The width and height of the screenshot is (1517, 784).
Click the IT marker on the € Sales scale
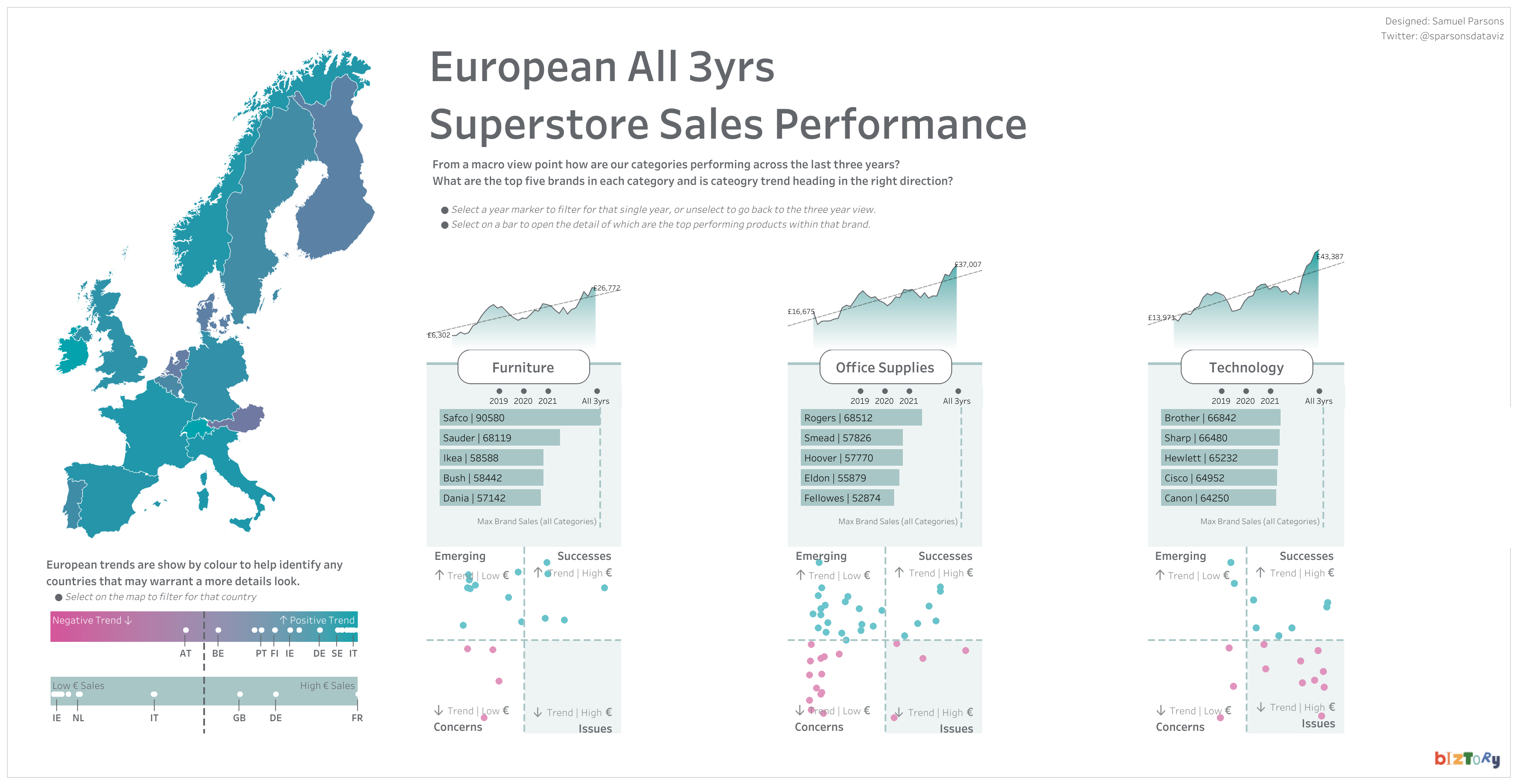pyautogui.click(x=154, y=695)
